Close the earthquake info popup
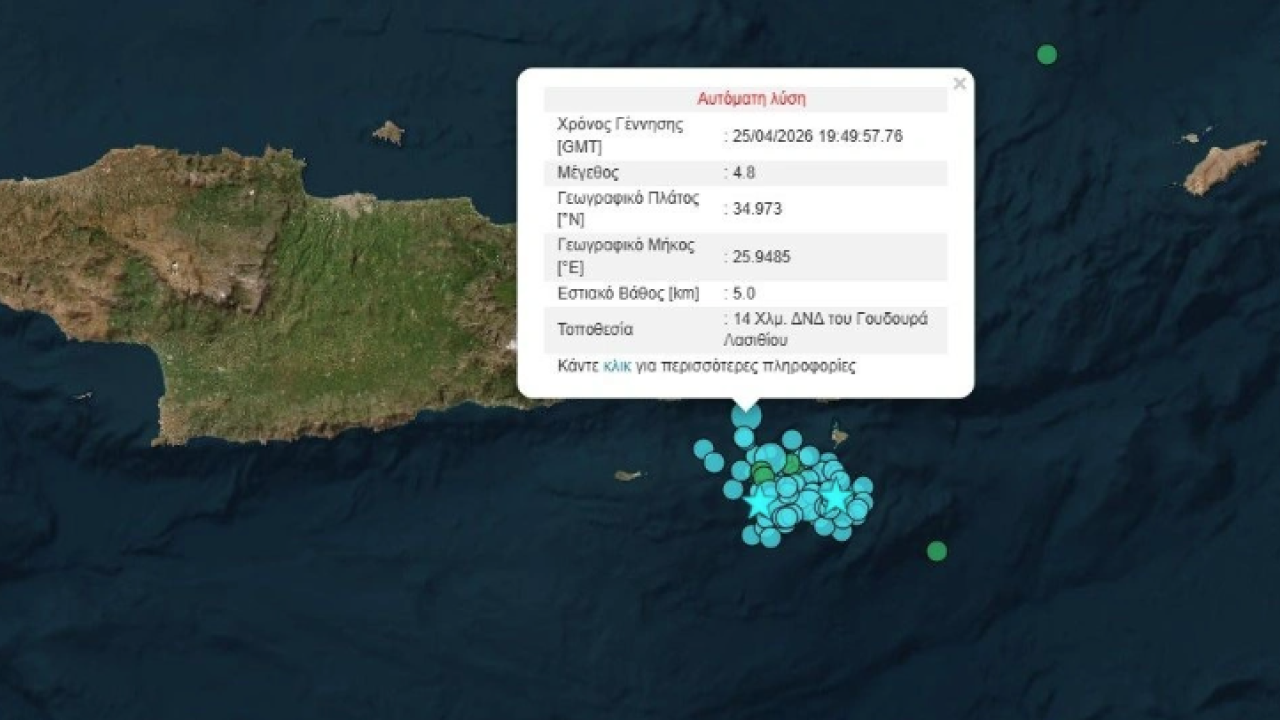 coord(959,84)
